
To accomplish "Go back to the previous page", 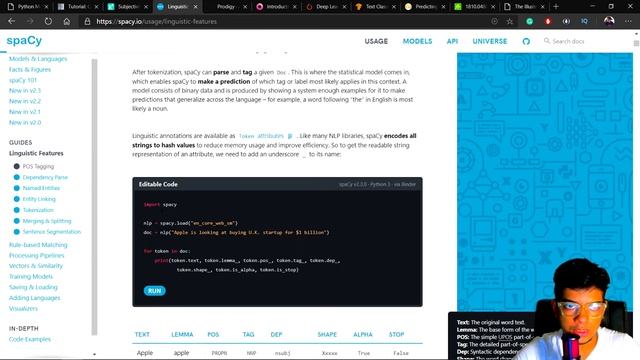I will point(11,21).
